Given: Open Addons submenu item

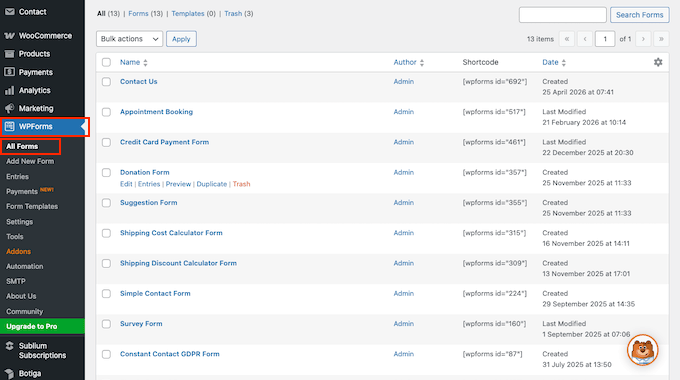Looking at the screenshot, I should pyautogui.click(x=18, y=251).
